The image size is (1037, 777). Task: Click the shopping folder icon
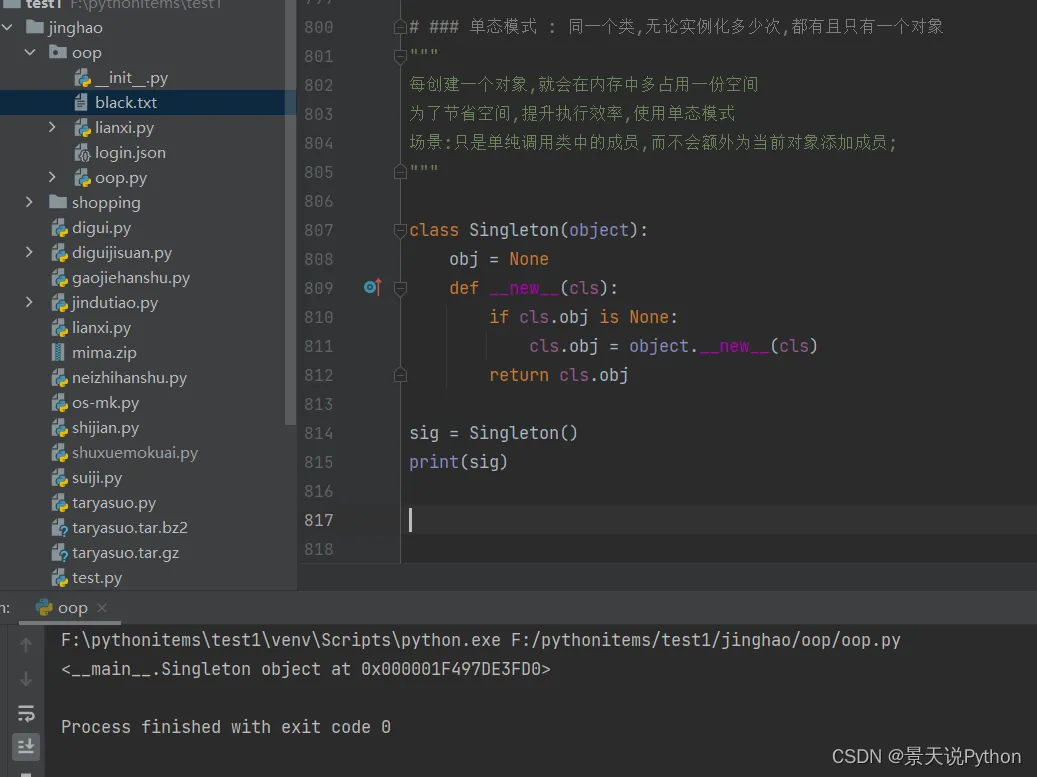pyautogui.click(x=58, y=203)
